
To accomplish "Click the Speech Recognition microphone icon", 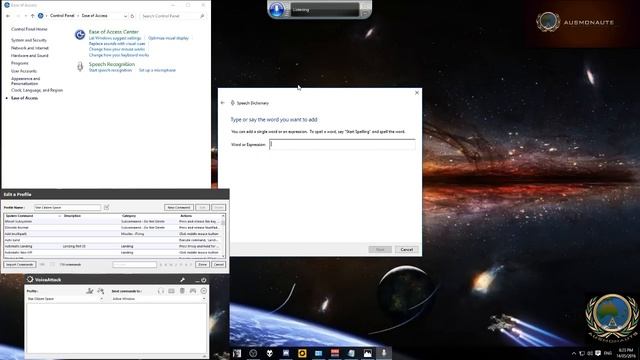I will coord(80,66).
